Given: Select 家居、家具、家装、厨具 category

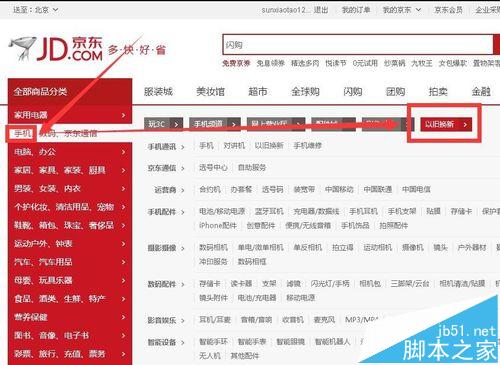Looking at the screenshot, I should coord(60,170).
